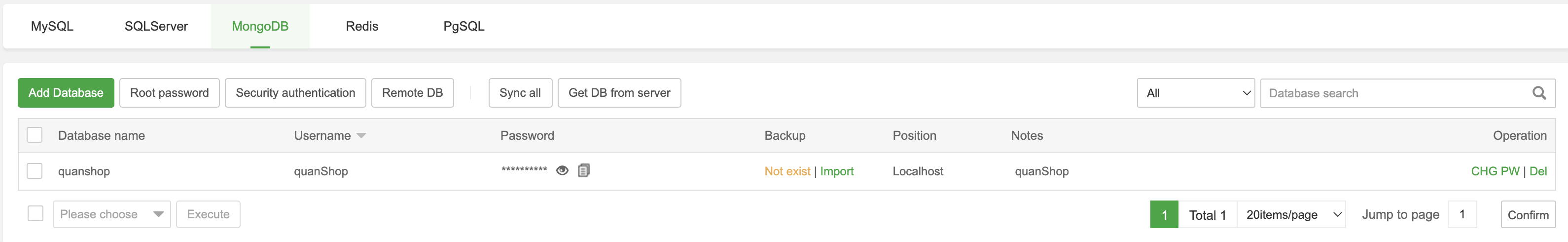Show the quanshop database password via eye icon

pyautogui.click(x=562, y=171)
